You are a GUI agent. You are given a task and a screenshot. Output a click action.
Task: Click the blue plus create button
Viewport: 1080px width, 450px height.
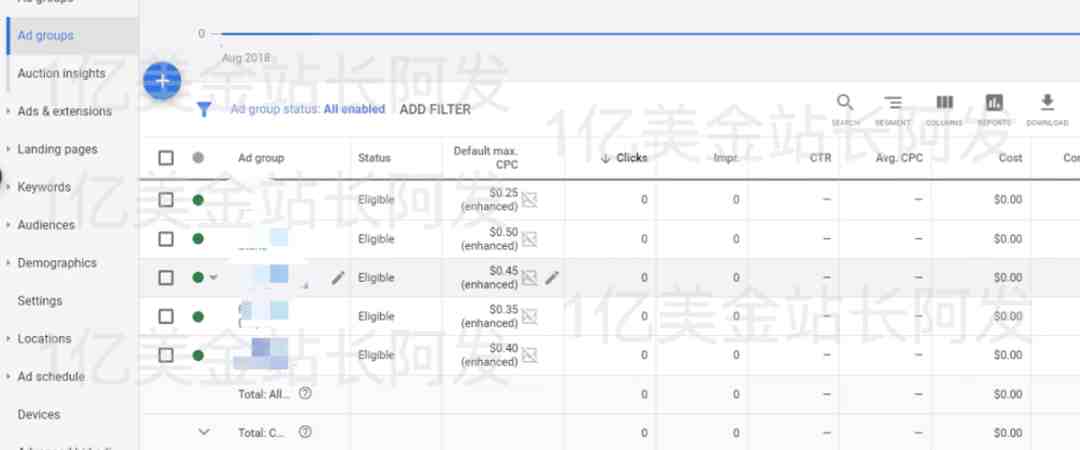162,81
